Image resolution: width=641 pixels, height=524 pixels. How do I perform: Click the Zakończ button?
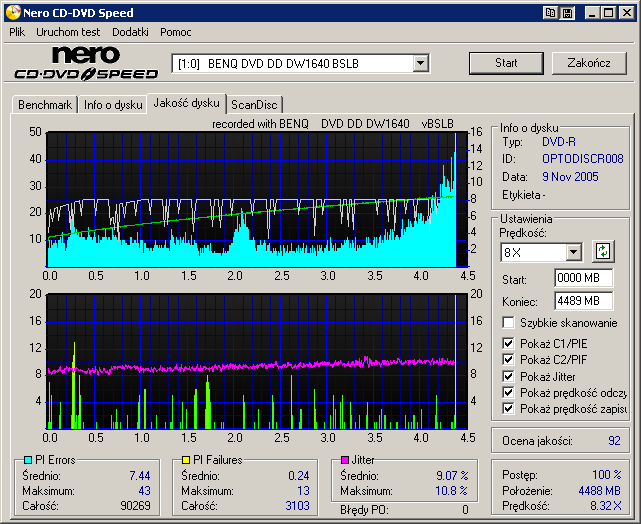(589, 63)
